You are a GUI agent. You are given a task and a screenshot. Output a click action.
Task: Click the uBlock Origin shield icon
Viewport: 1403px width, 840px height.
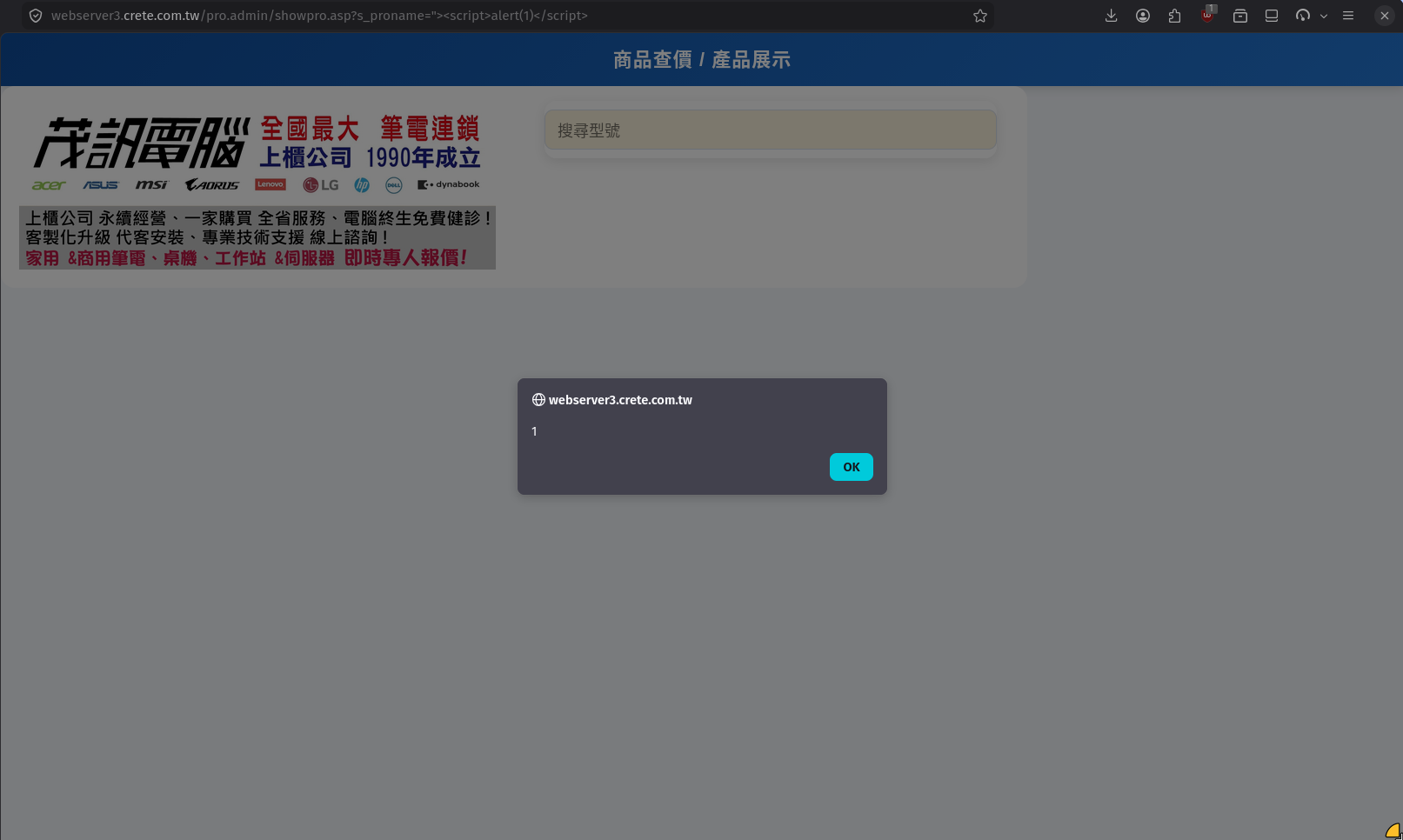pyautogui.click(x=1208, y=15)
